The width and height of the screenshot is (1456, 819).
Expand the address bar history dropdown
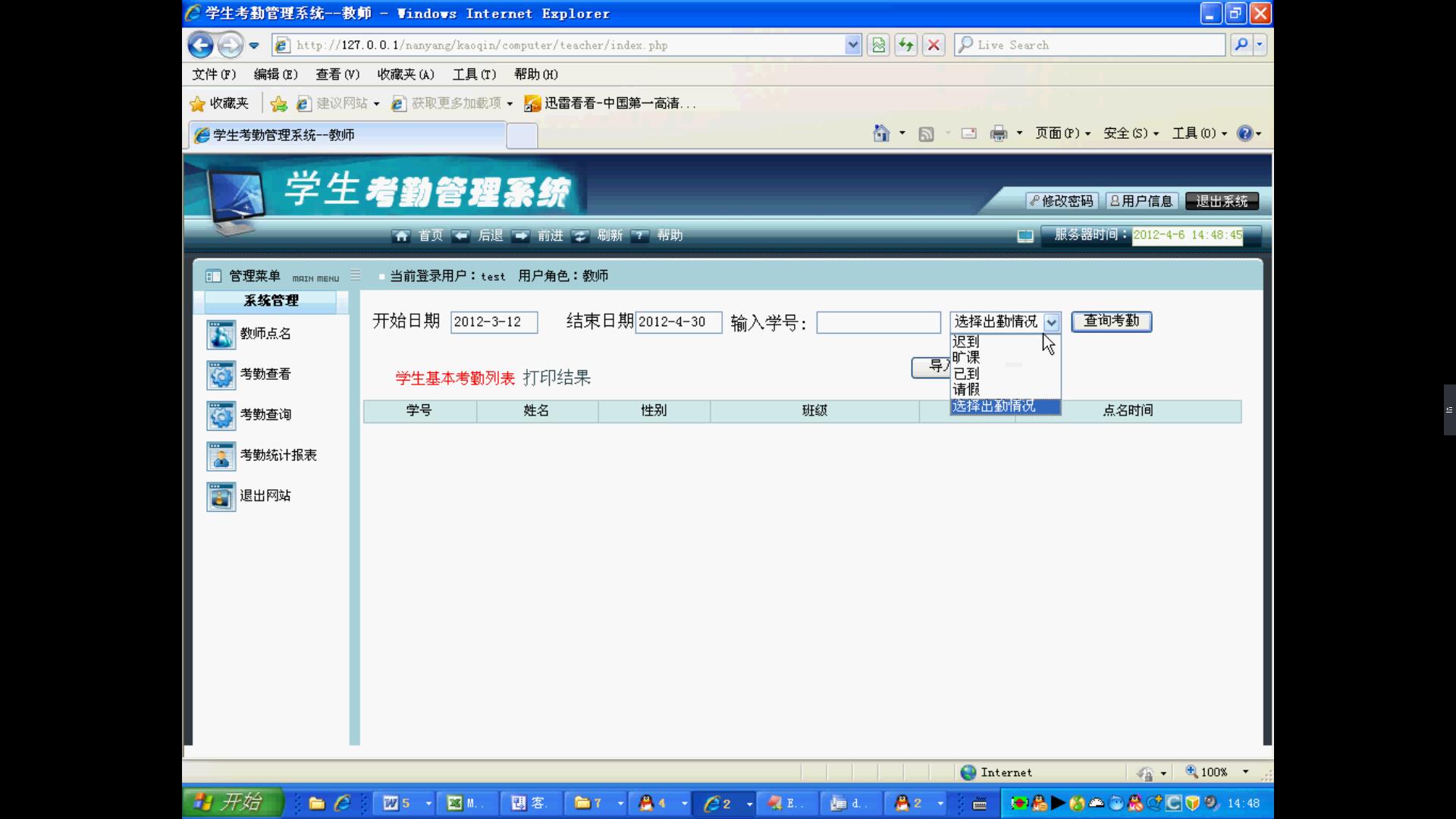853,45
